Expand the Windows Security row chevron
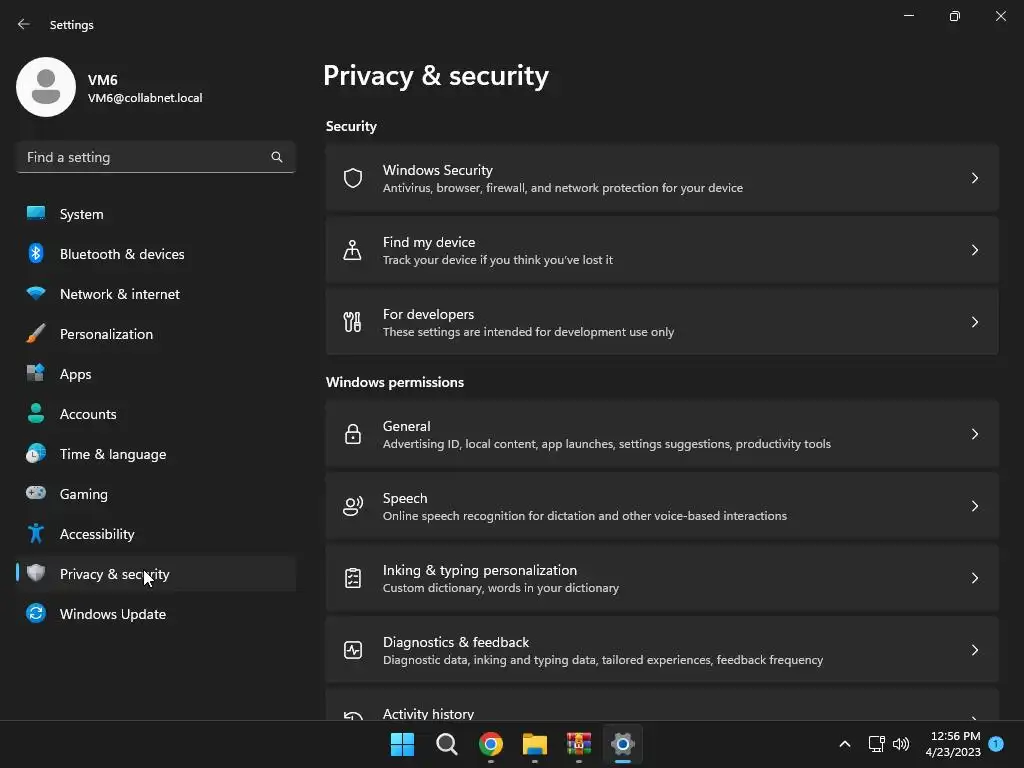The width and height of the screenshot is (1024, 768). click(974, 178)
